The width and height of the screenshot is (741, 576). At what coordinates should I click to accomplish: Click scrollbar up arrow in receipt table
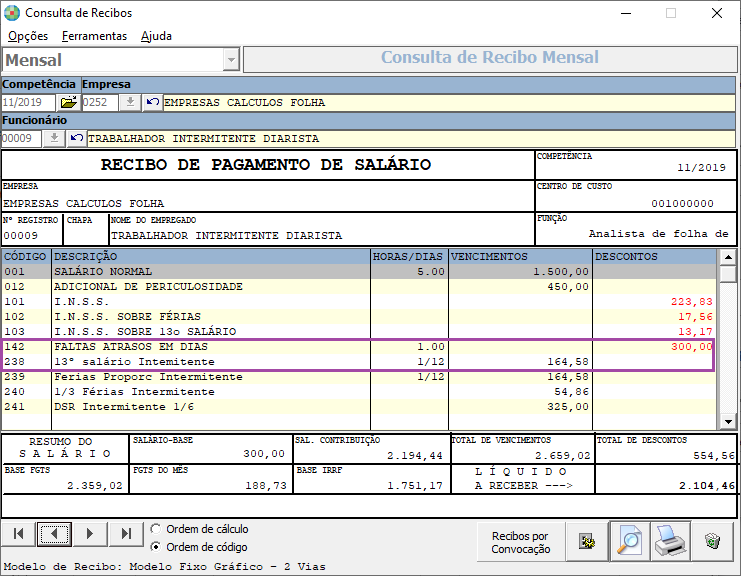point(728,257)
